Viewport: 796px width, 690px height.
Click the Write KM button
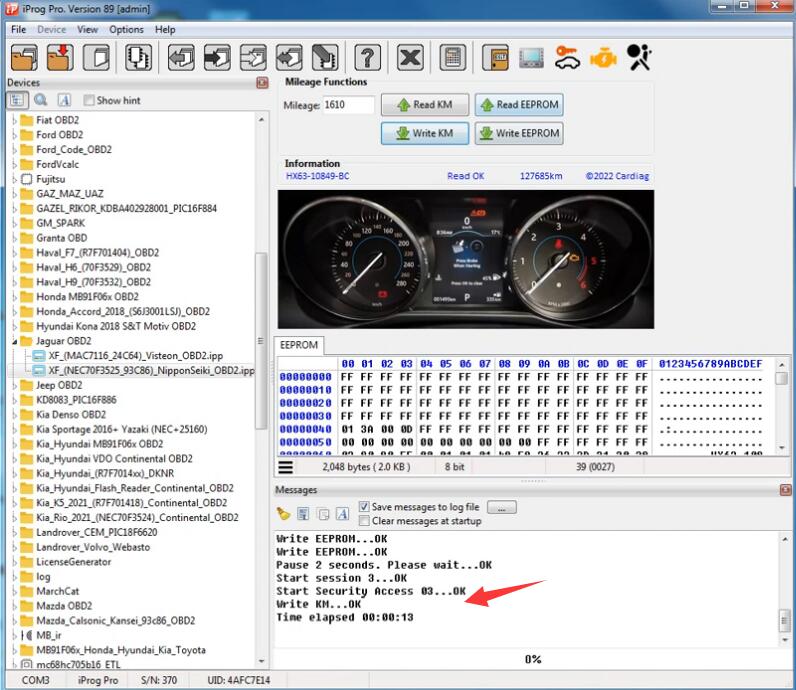424,133
